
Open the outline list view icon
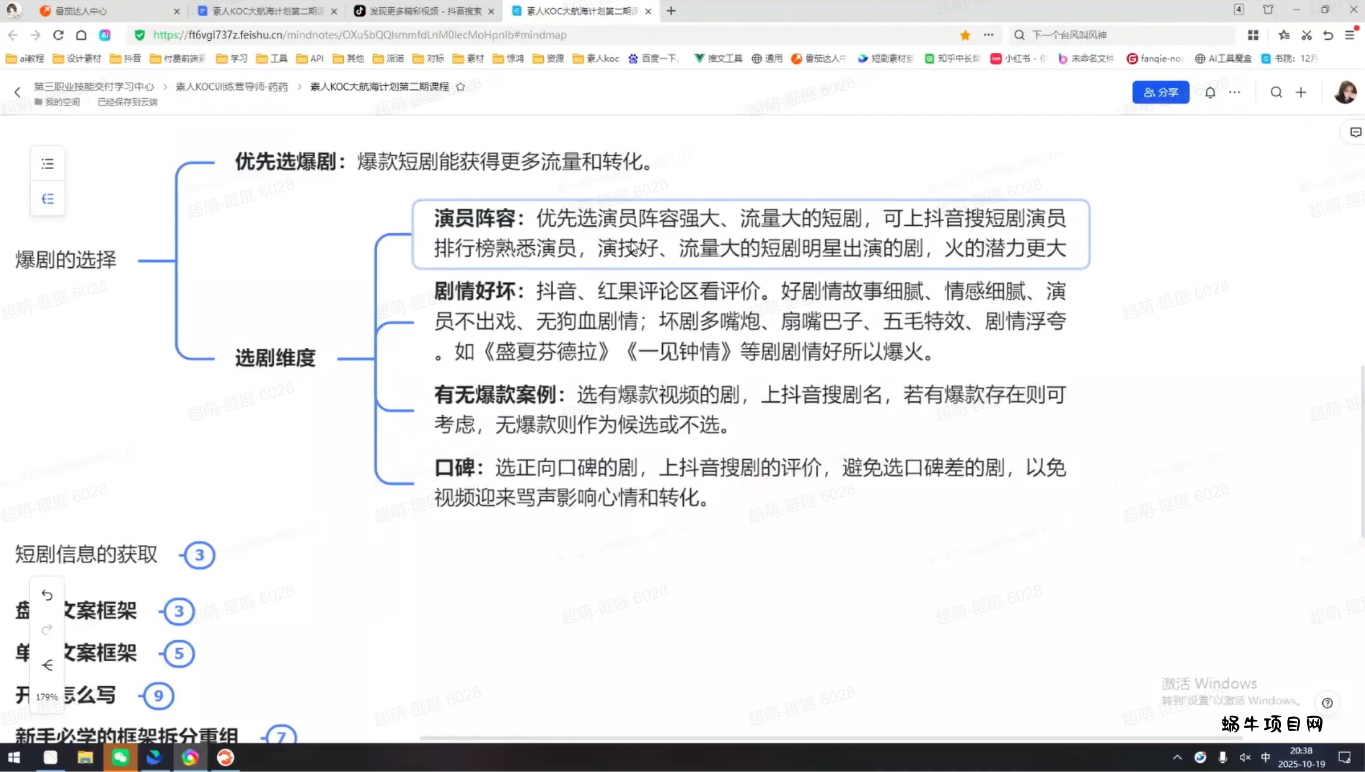coord(47,164)
